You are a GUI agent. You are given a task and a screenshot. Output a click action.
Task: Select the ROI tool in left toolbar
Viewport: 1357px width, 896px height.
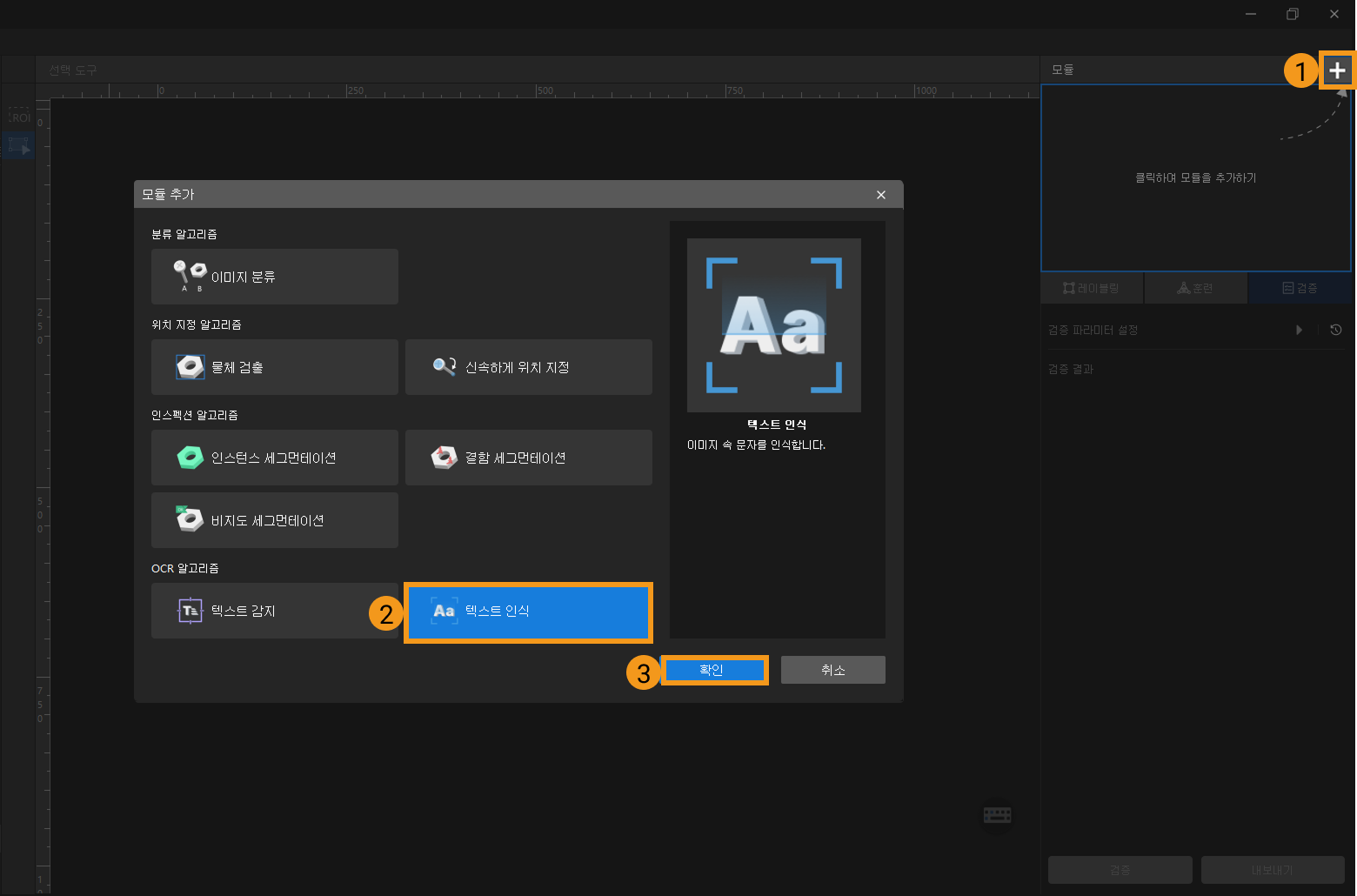19,117
